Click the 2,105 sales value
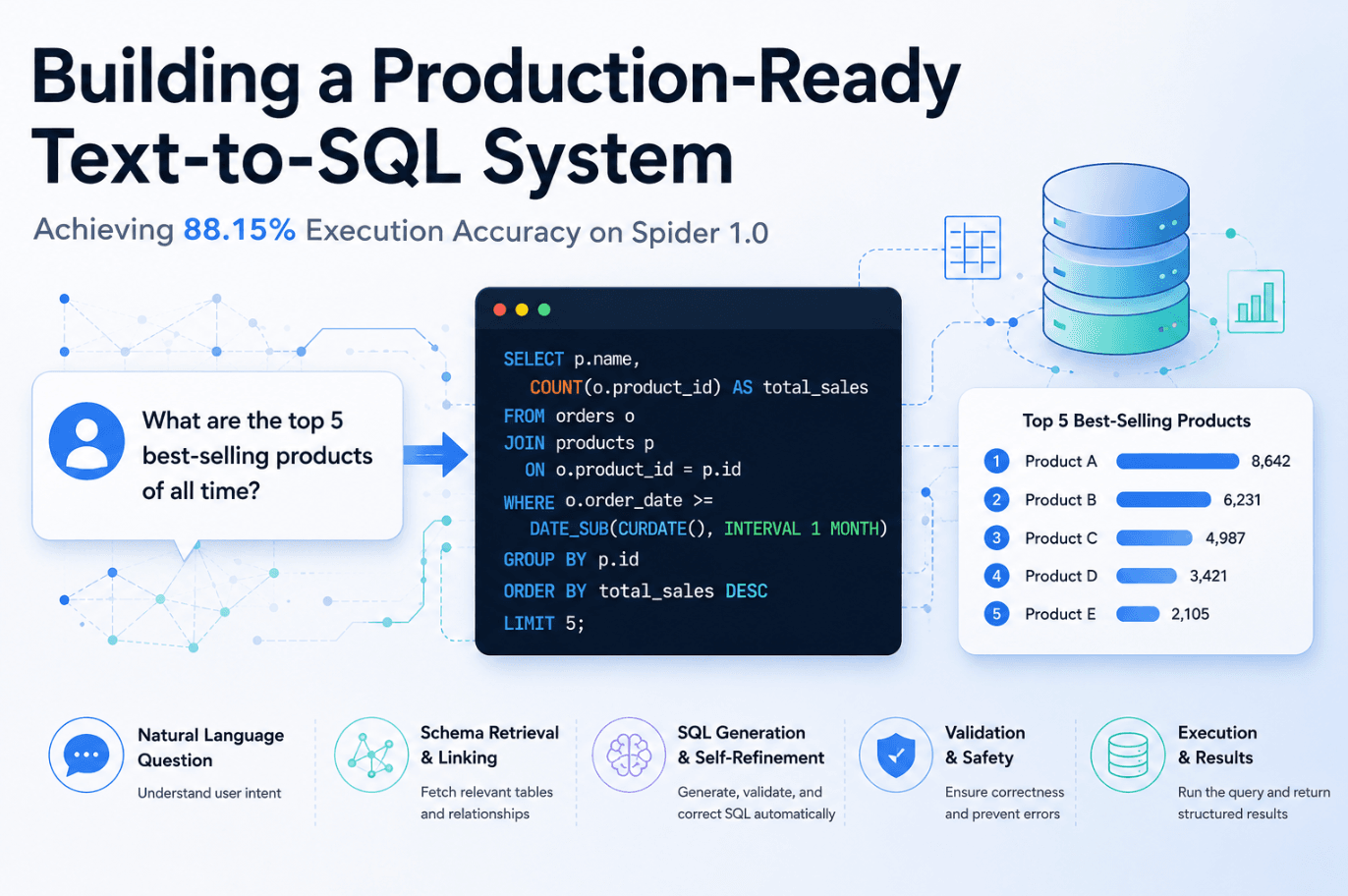The width and height of the screenshot is (1348, 896). 1190,614
